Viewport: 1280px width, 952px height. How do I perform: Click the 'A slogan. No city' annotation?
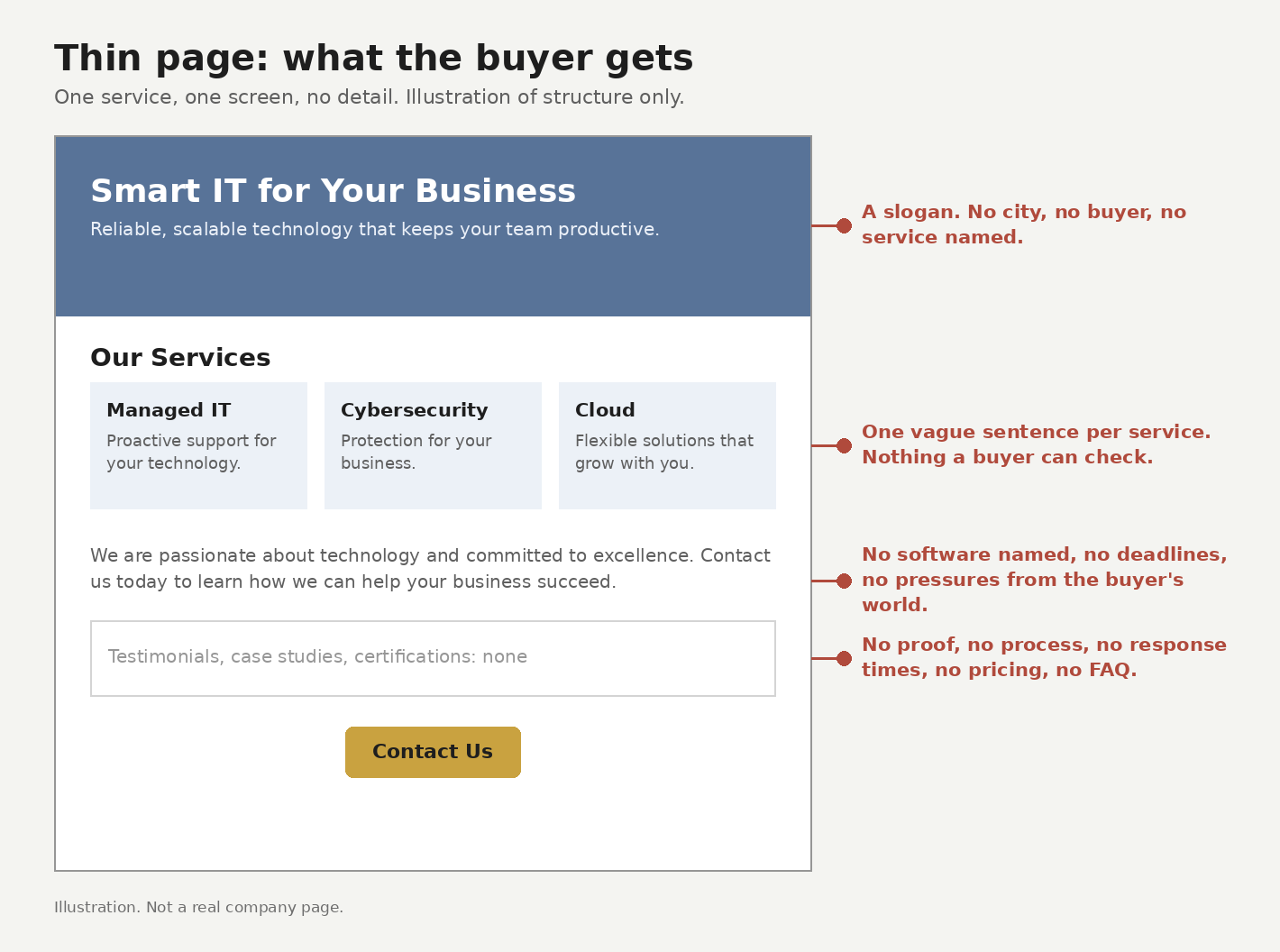tap(1024, 224)
